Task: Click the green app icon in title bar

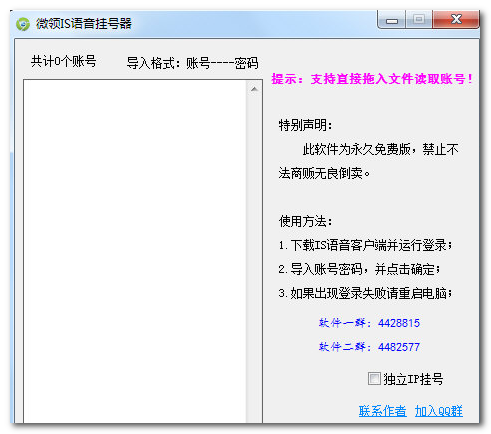Action: click(23, 24)
